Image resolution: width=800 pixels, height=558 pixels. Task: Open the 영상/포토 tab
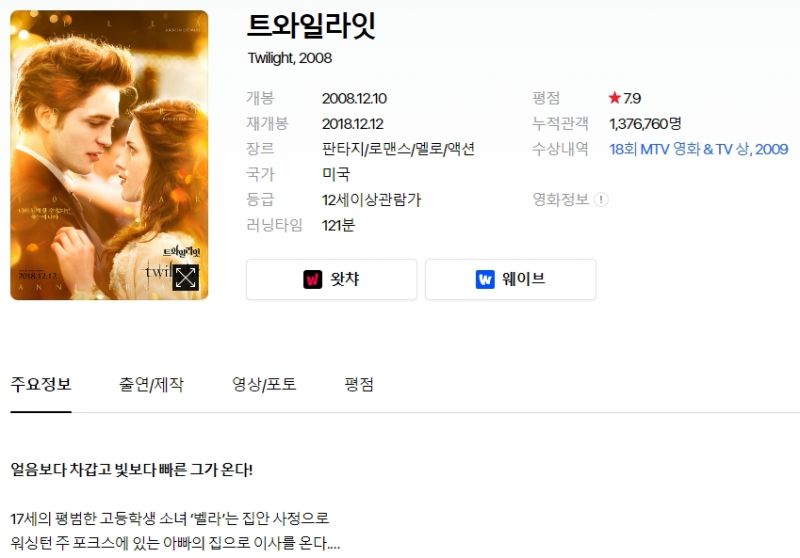tap(264, 384)
